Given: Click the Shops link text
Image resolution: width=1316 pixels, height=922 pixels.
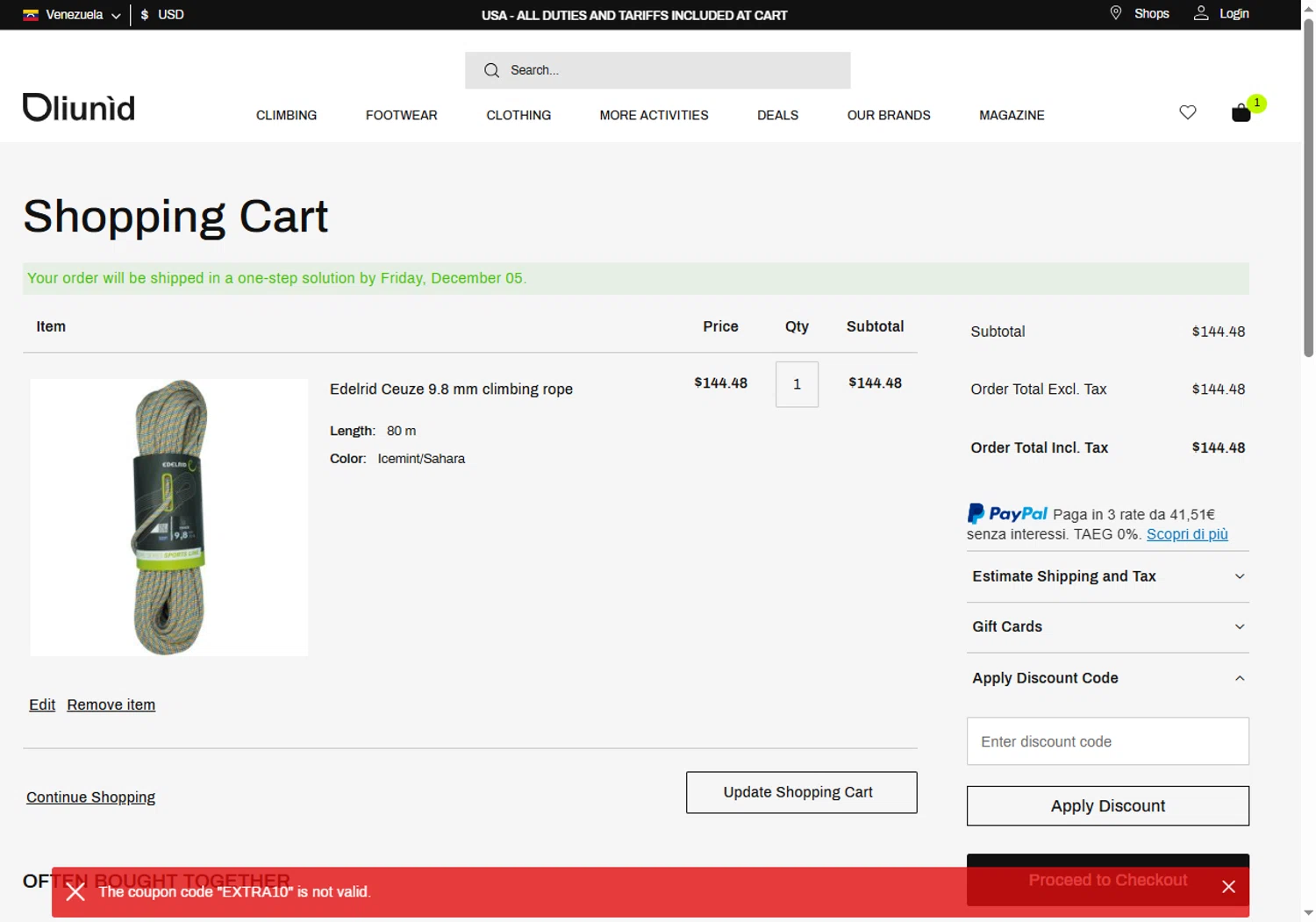Looking at the screenshot, I should pyautogui.click(x=1151, y=13).
